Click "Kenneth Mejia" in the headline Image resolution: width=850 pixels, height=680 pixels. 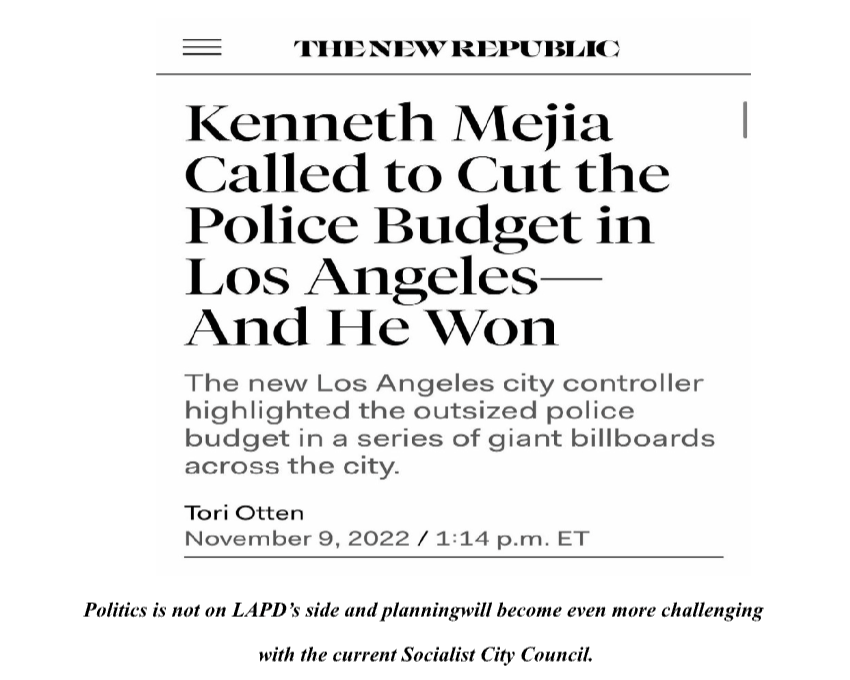(x=398, y=124)
